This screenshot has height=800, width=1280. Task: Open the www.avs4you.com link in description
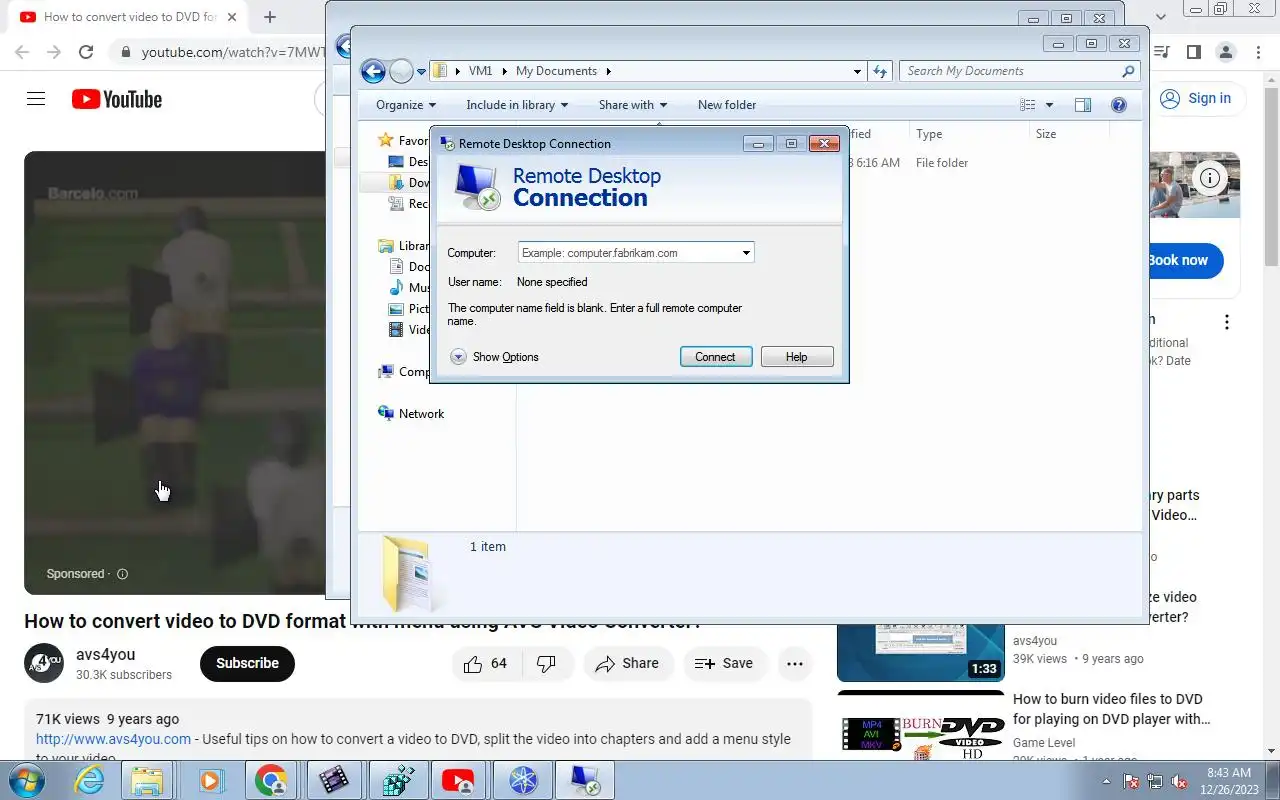(113, 739)
